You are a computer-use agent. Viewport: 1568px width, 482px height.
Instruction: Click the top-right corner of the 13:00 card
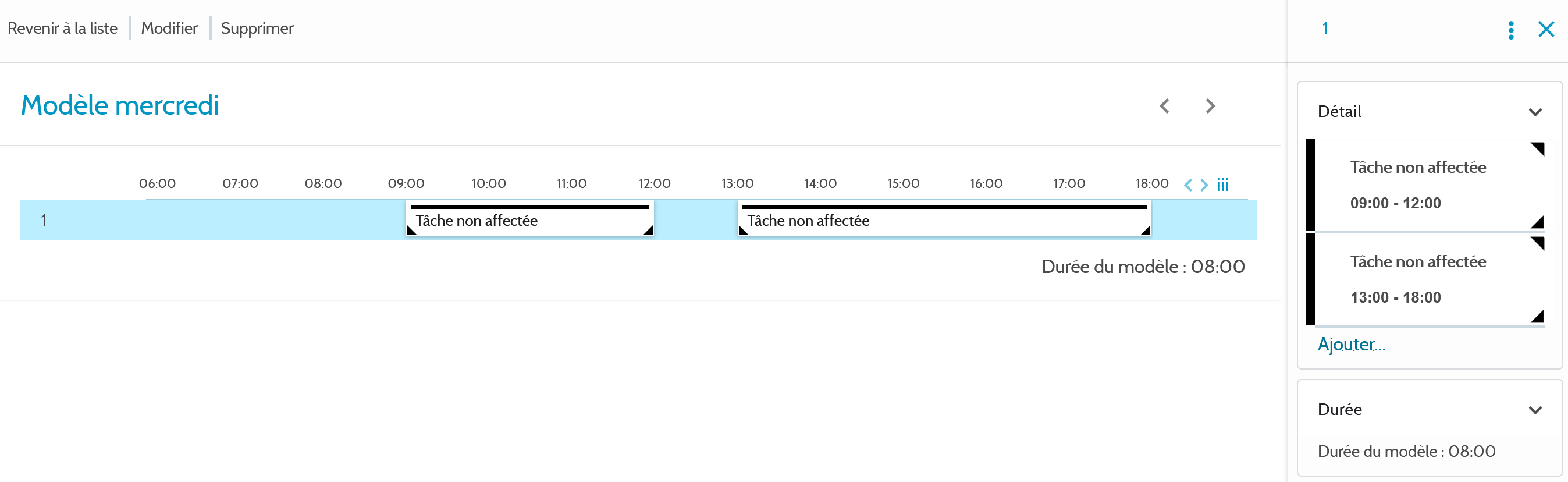coord(1538,243)
